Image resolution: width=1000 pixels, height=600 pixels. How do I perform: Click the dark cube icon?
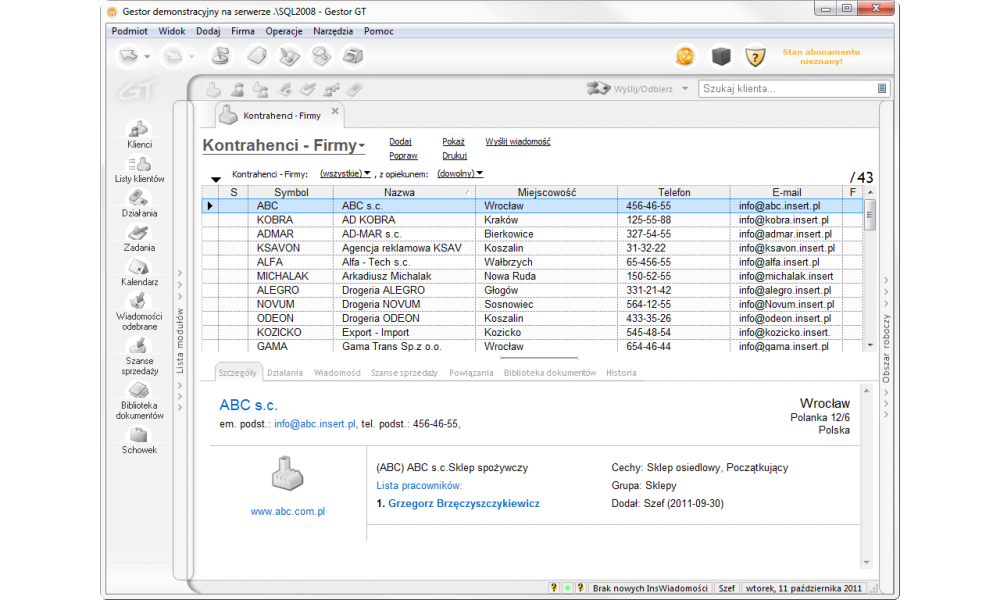[x=721, y=57]
